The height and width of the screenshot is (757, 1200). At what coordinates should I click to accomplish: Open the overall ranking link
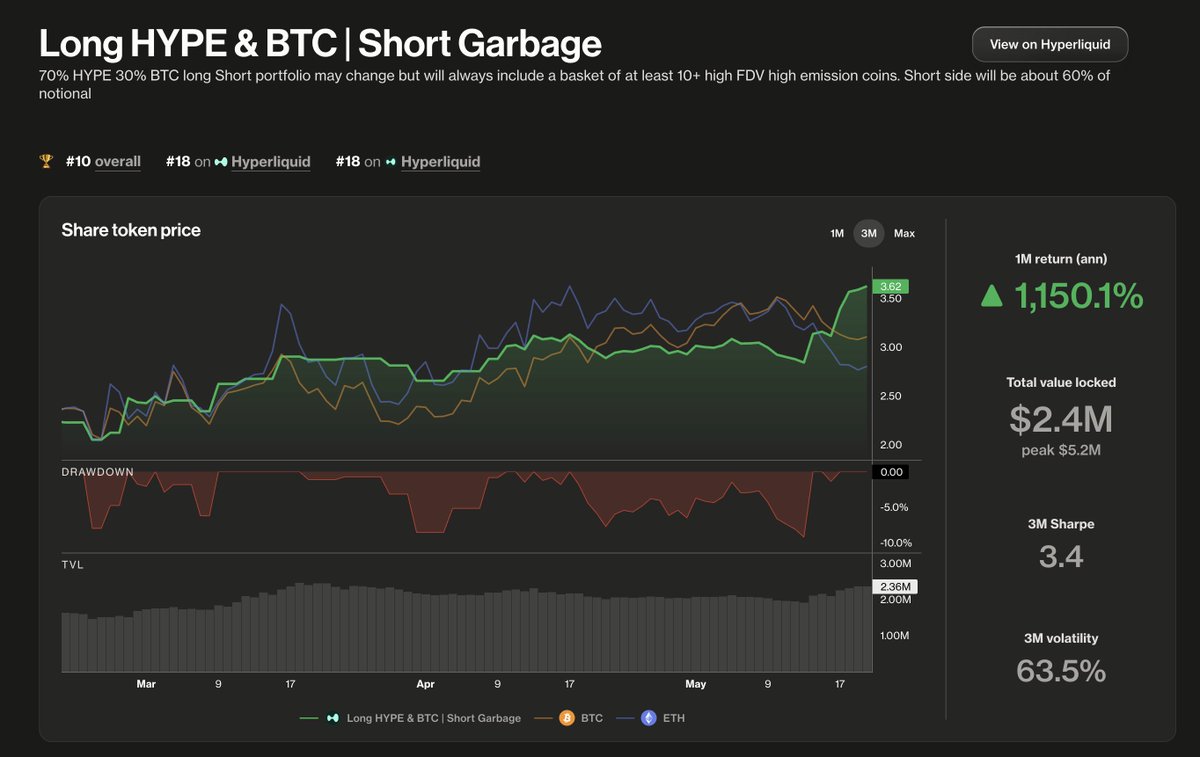coord(118,161)
